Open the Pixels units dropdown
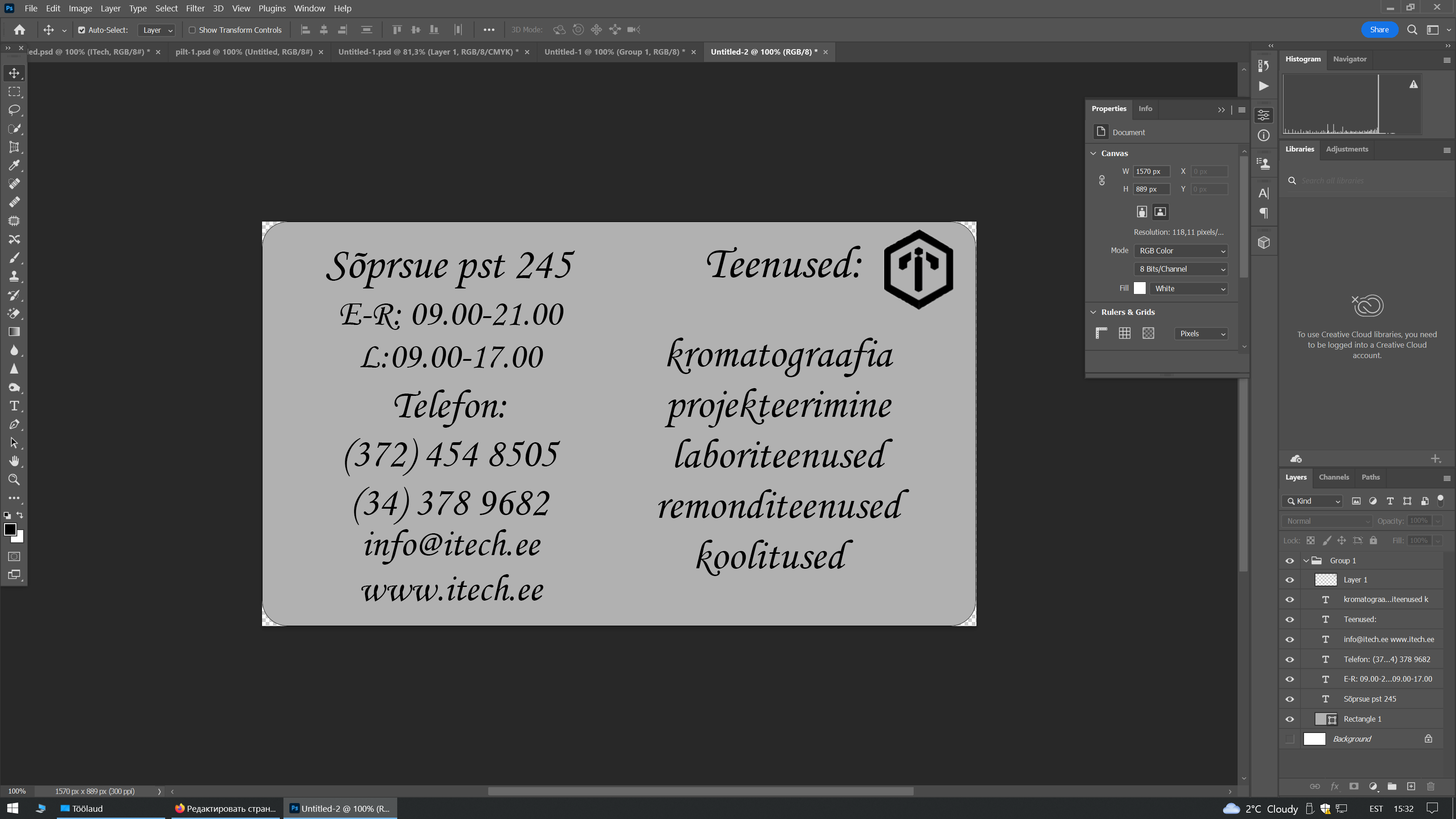Screen dimensions: 1456x819 point(1201,334)
